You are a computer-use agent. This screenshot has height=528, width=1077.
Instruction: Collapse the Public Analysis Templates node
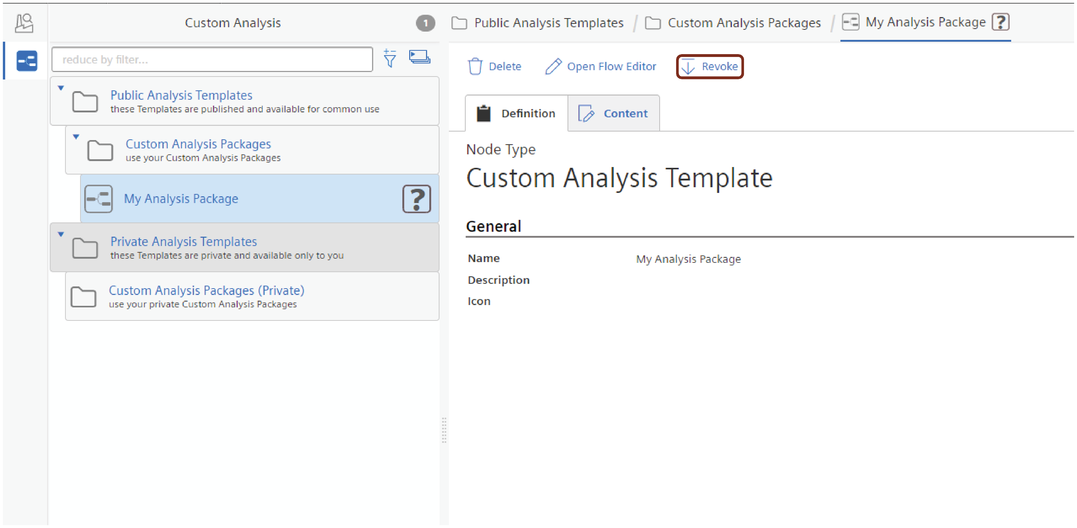60,88
